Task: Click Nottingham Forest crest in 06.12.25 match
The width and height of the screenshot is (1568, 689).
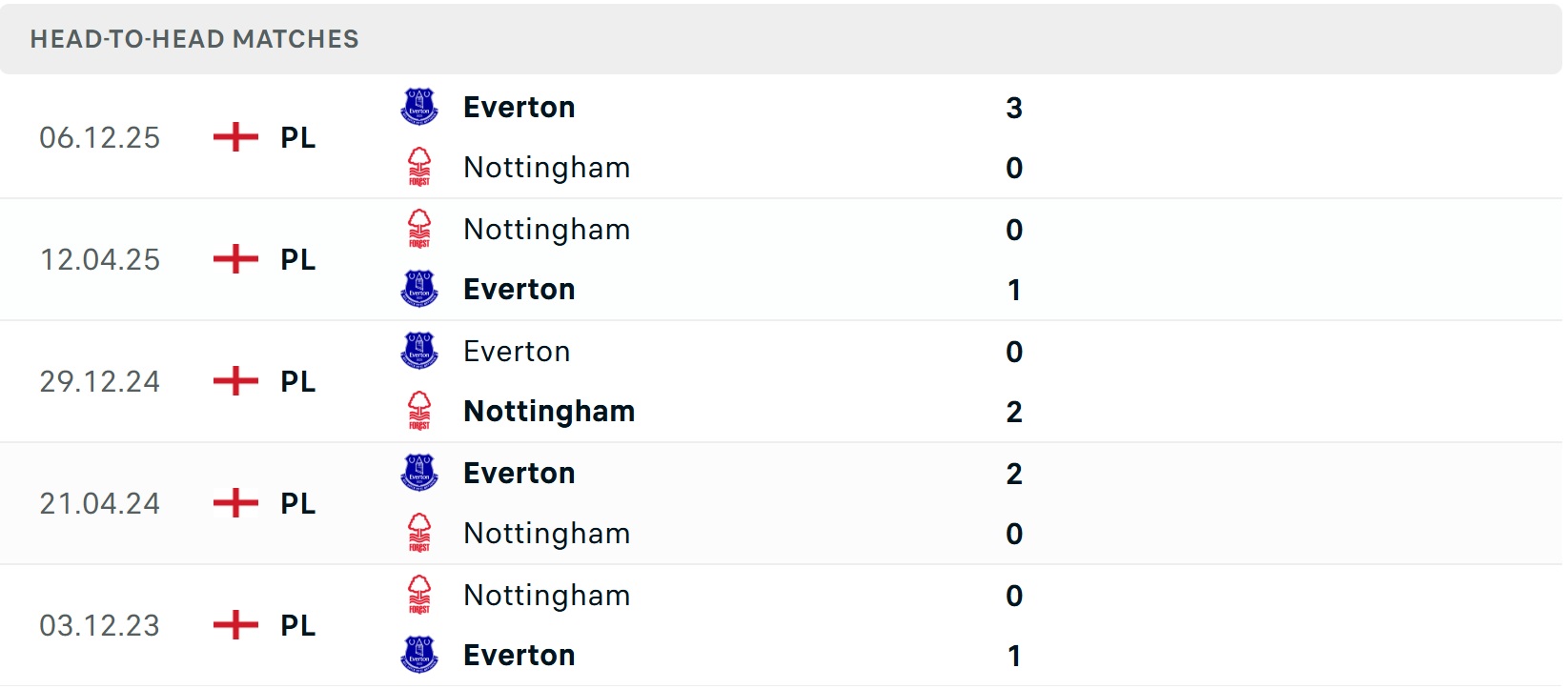Action: [419, 167]
